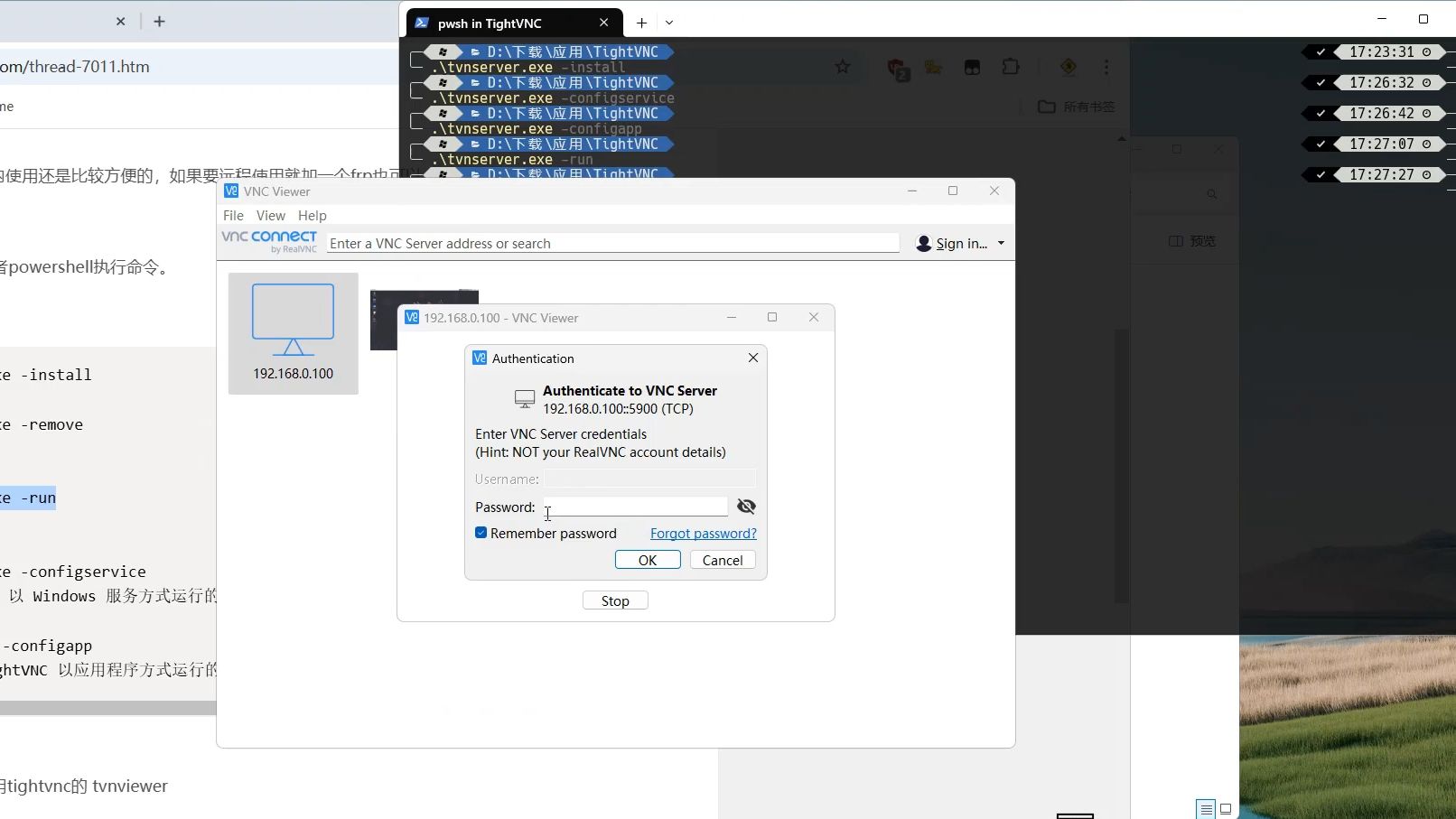This screenshot has width=1456, height=819.
Task: Open the File menu in VNC Viewer
Action: tap(233, 215)
